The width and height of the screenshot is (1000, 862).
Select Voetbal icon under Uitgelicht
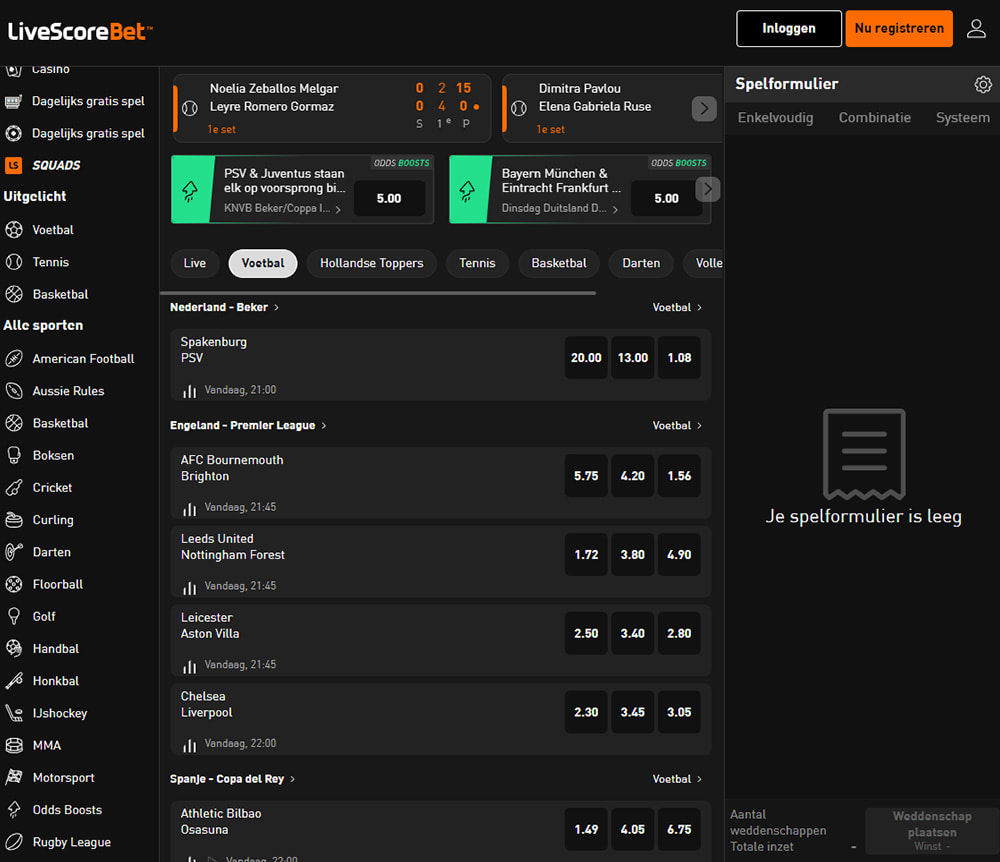14,230
